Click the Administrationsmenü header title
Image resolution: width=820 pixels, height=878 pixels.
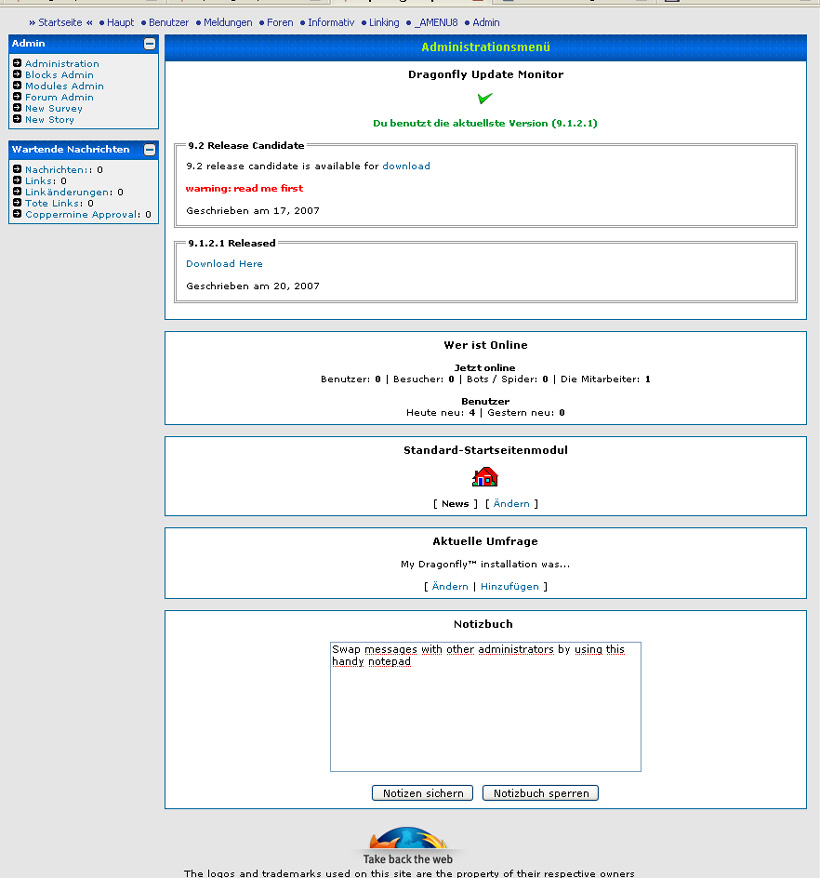(486, 47)
